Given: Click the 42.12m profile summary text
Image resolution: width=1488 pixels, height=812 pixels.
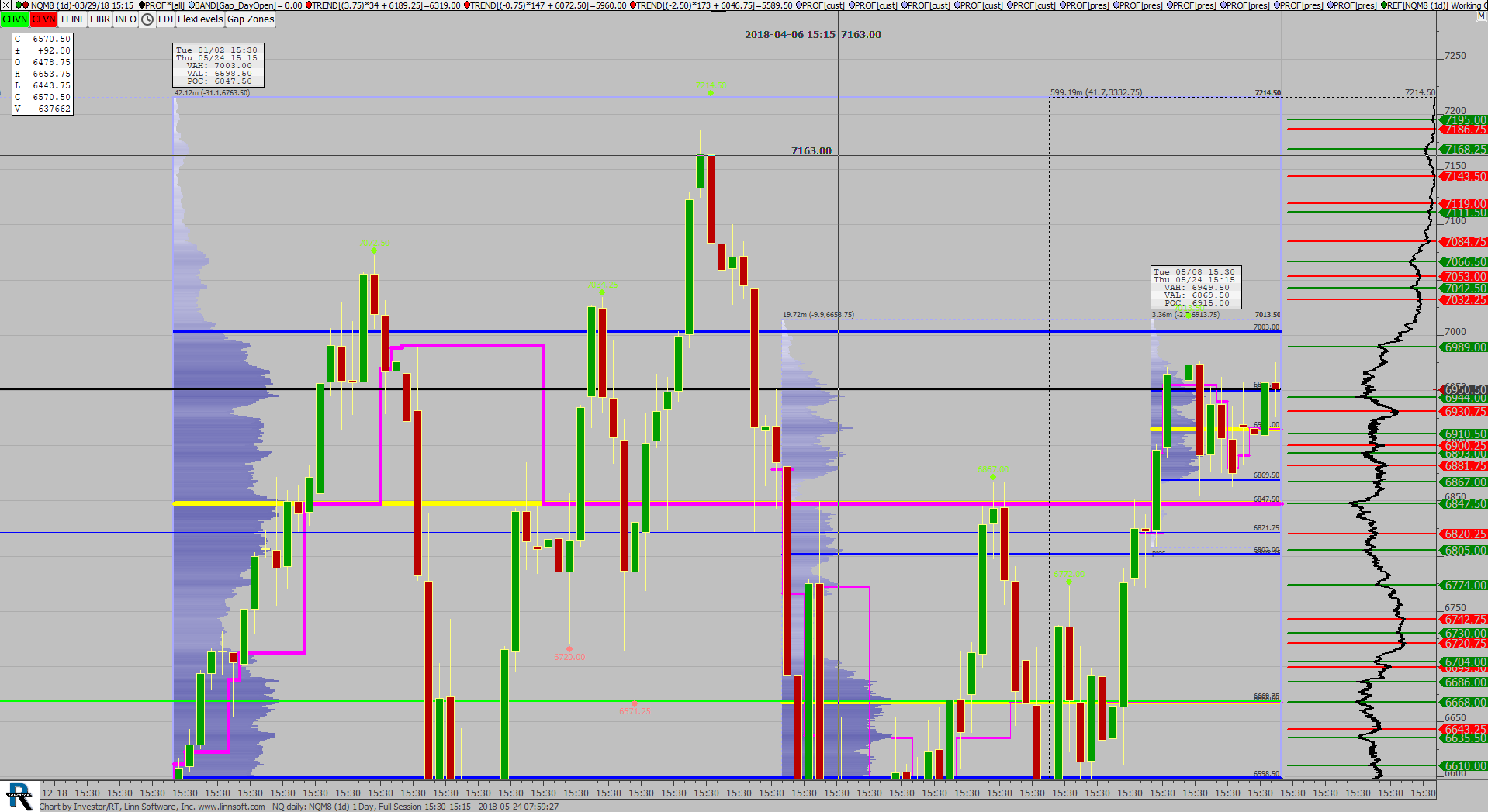Looking at the screenshot, I should pyautogui.click(x=212, y=93).
